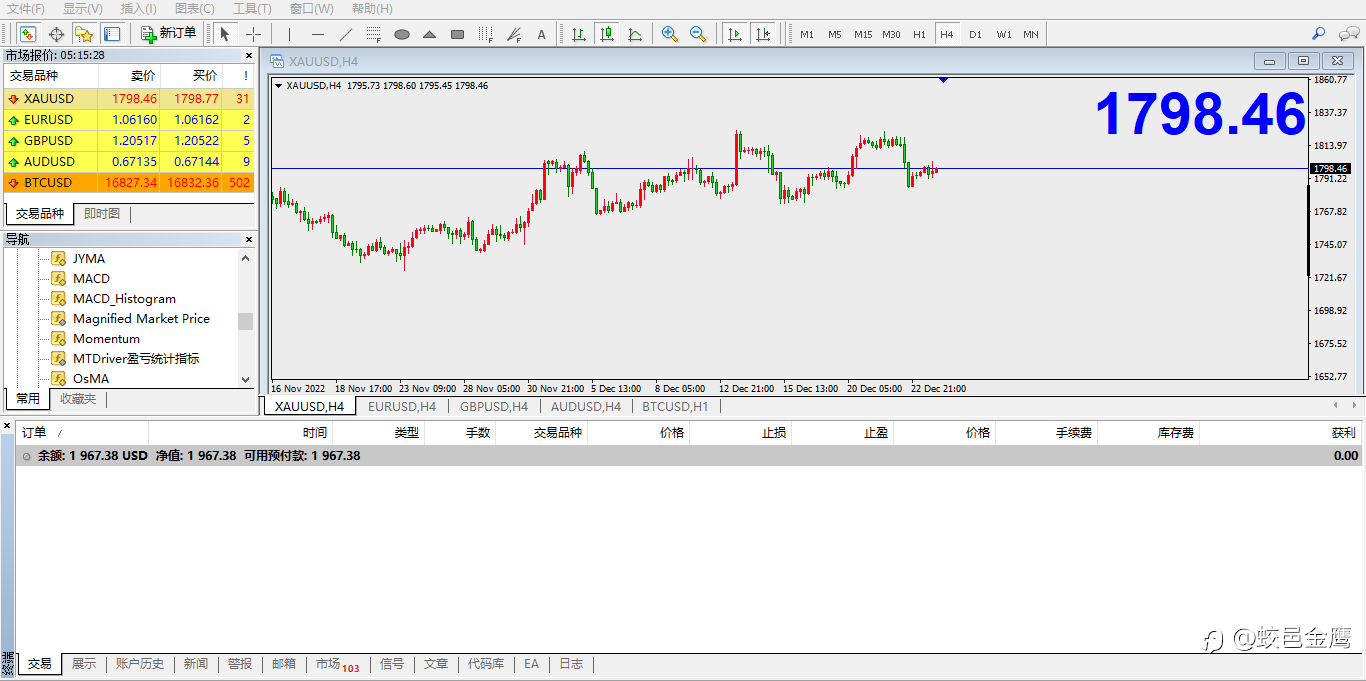
Task: Switch to the 即时图 tab
Action: coord(102,214)
